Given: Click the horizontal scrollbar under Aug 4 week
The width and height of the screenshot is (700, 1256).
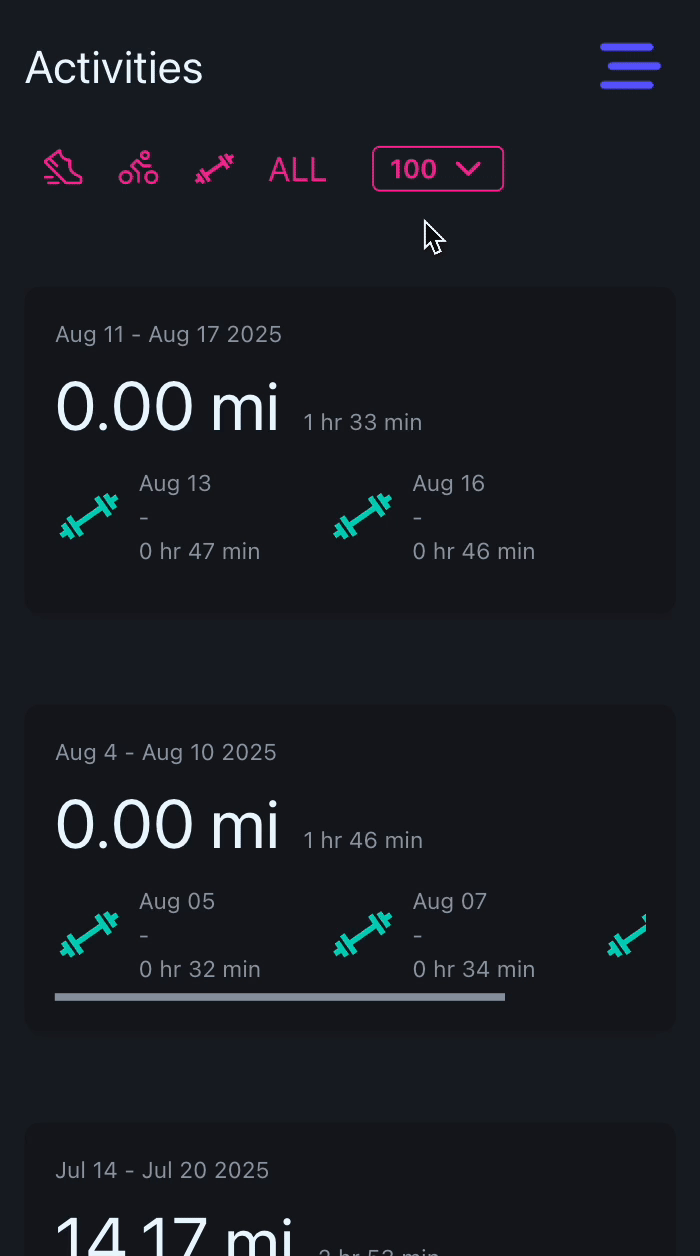Looking at the screenshot, I should 280,997.
